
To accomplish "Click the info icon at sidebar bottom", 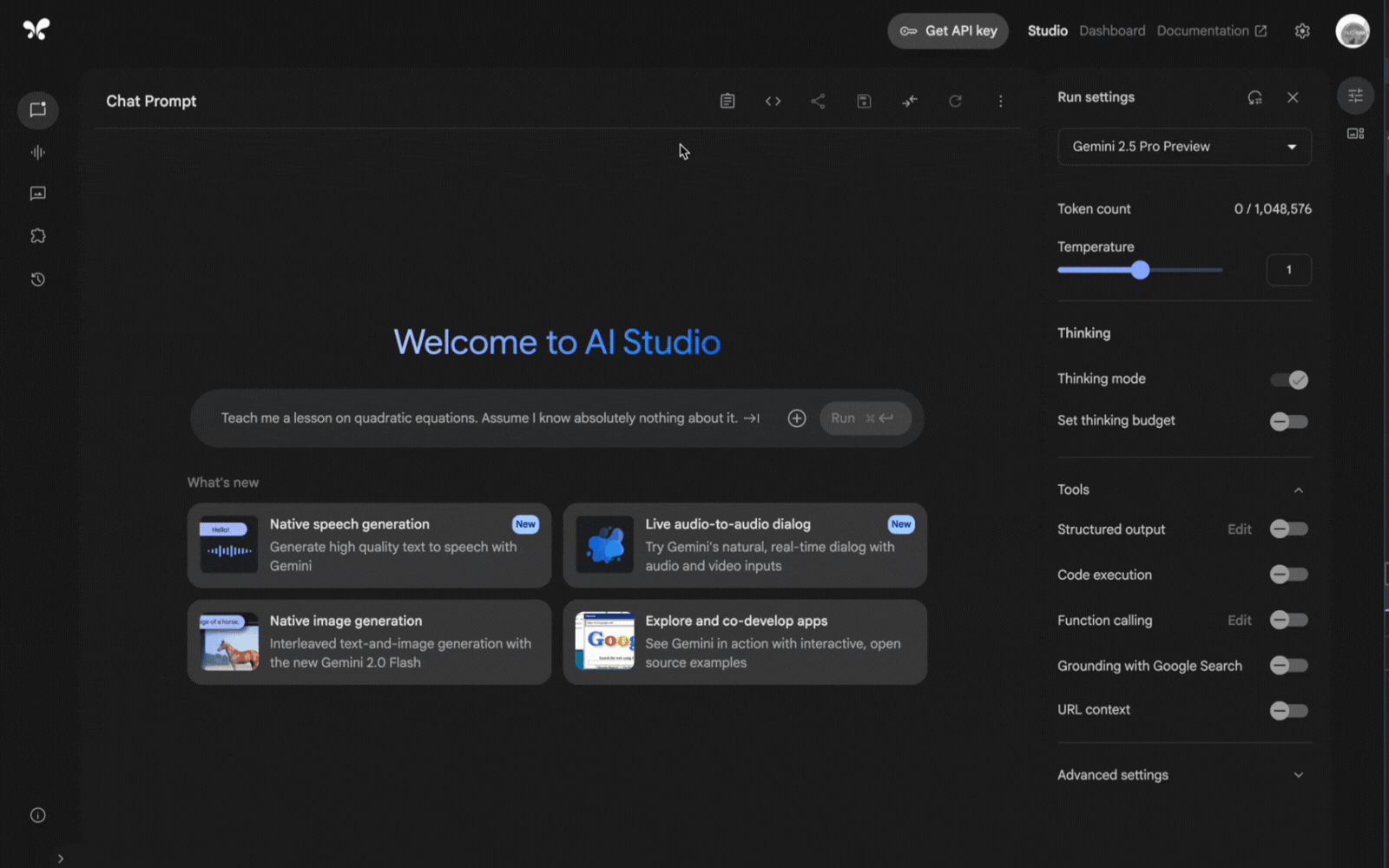I will pyautogui.click(x=38, y=815).
